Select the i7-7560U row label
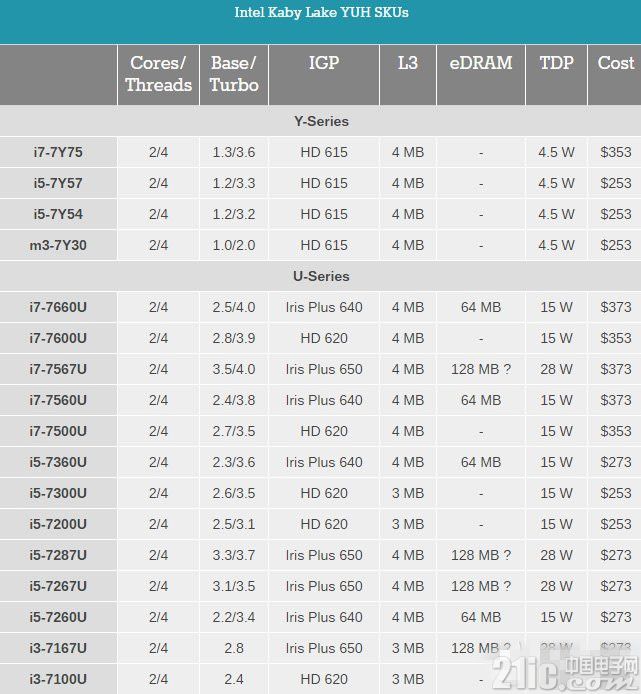This screenshot has width=641, height=694. [58, 400]
